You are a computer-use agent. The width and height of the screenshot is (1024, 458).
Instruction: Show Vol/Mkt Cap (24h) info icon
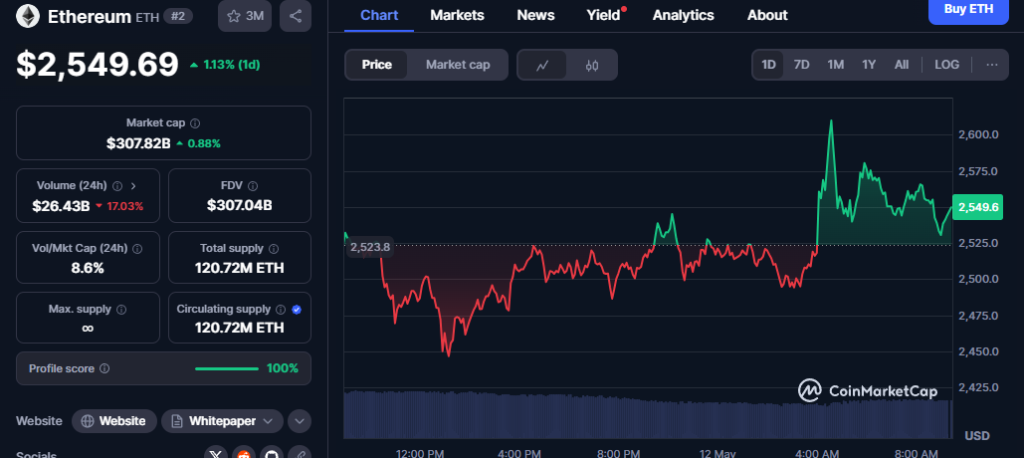coord(138,248)
